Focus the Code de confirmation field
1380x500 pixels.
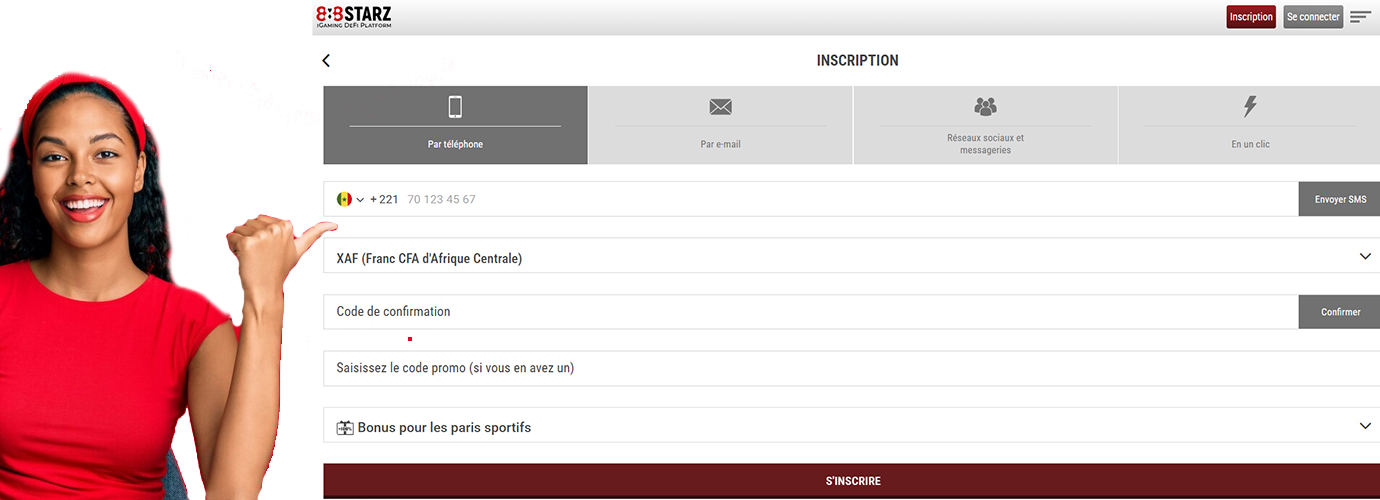[x=811, y=312]
